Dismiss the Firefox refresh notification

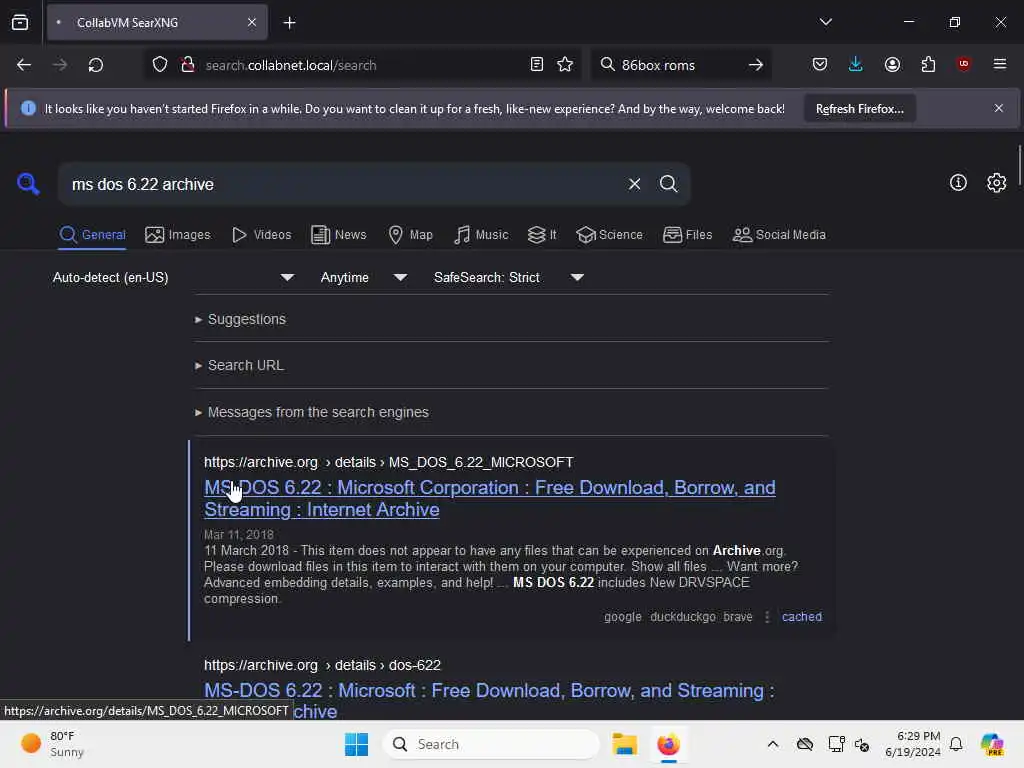click(999, 108)
